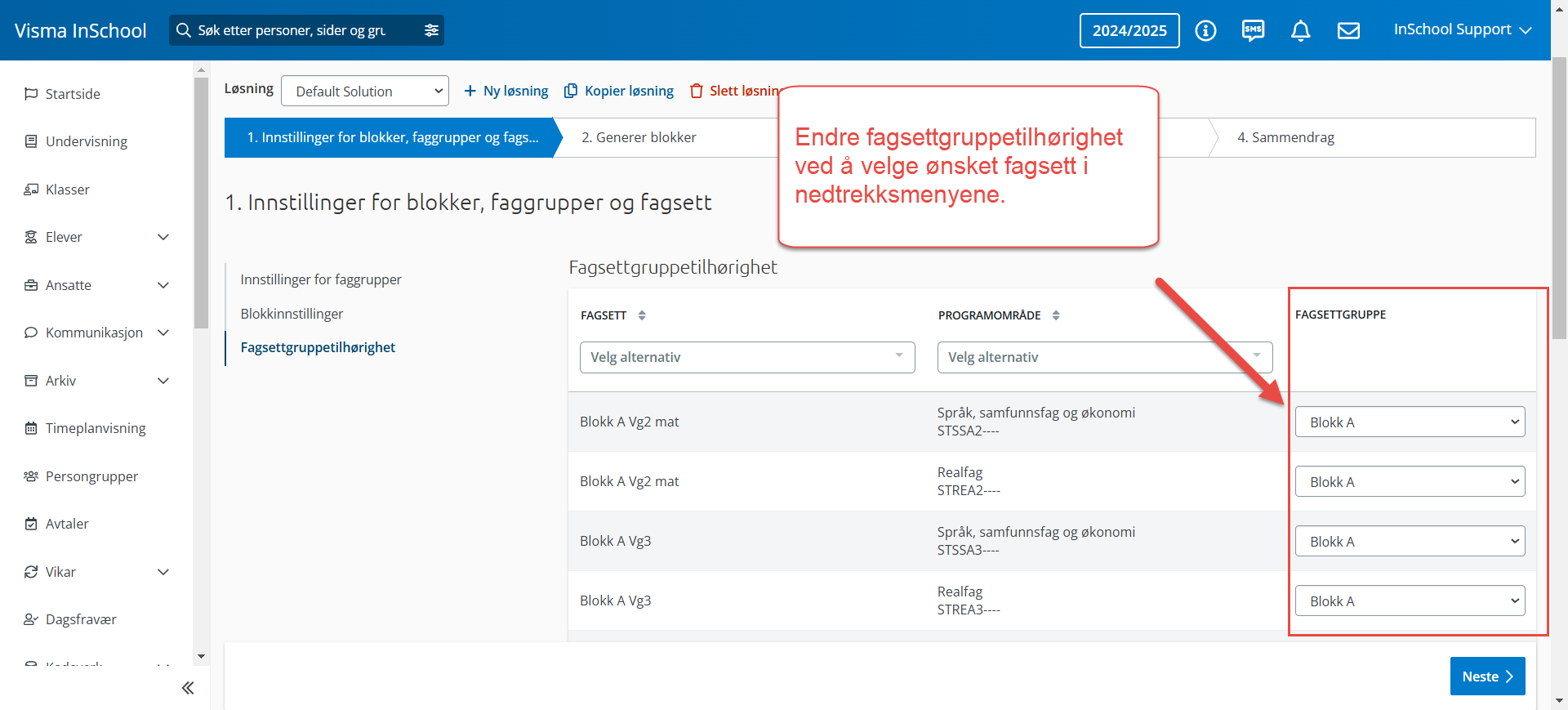Expand the Vikar sidebar section
This screenshot has height=710, width=1568.
pyautogui.click(x=163, y=572)
